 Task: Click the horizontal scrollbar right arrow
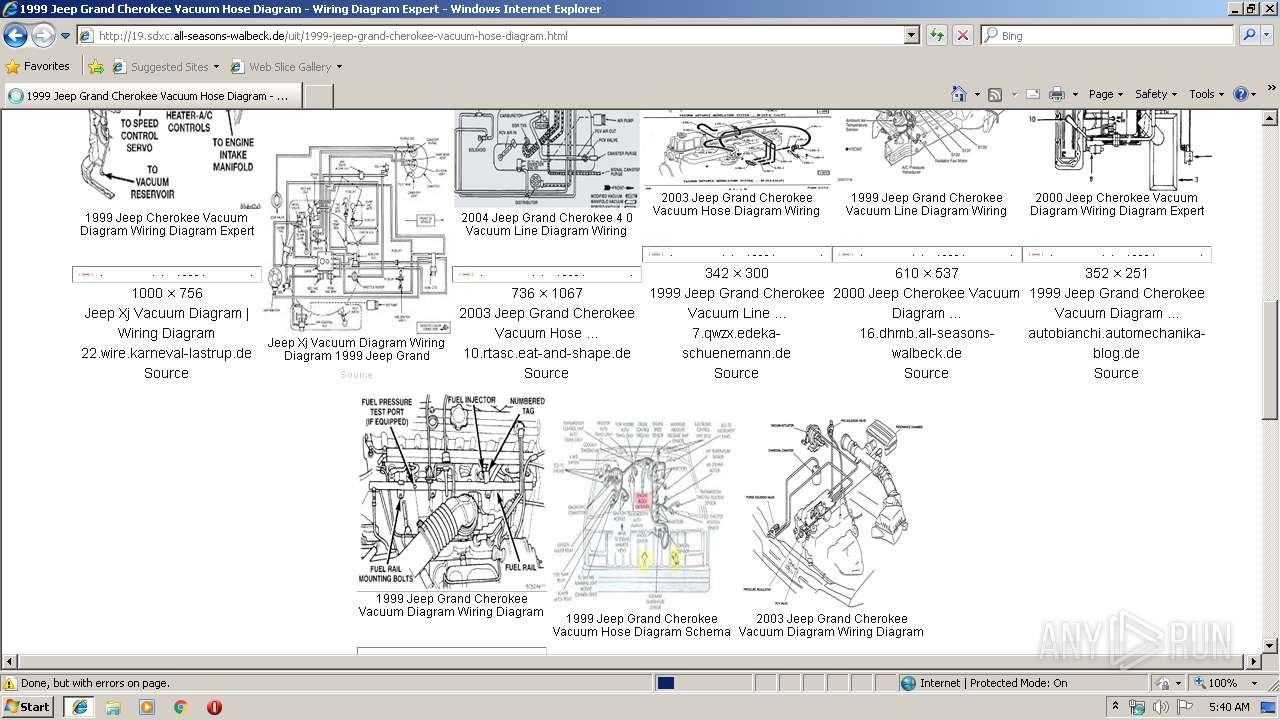[x=1254, y=661]
